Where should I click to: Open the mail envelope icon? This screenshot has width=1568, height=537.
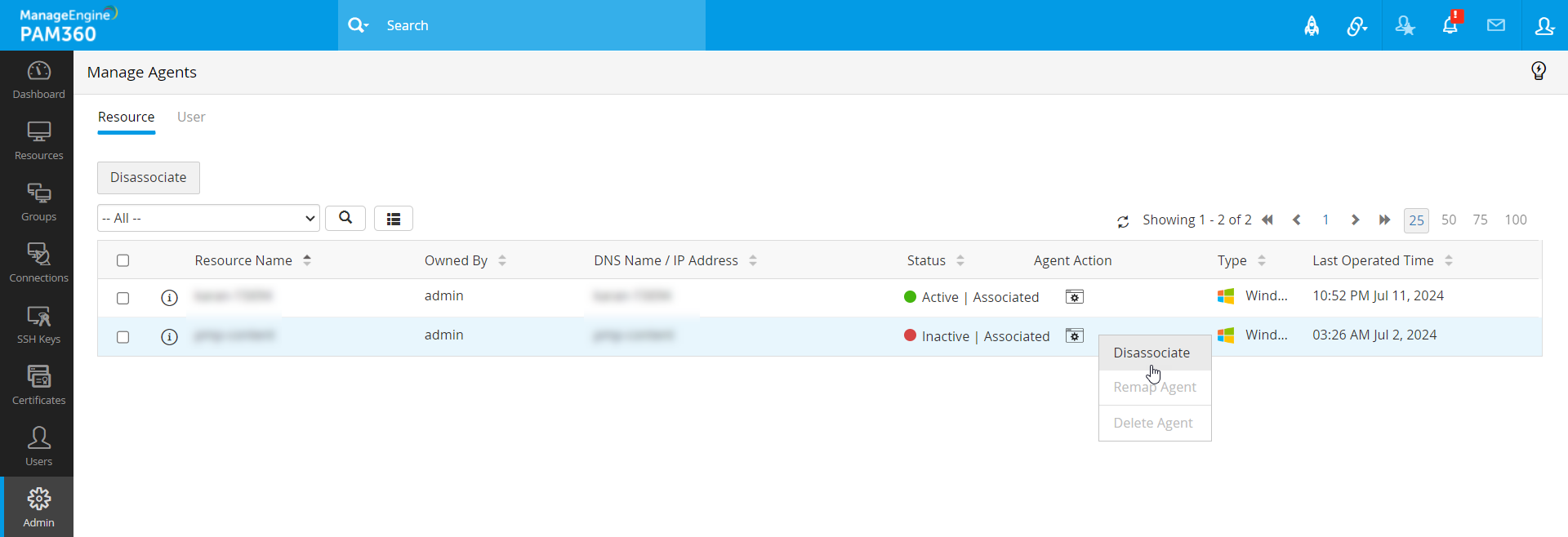(1496, 25)
